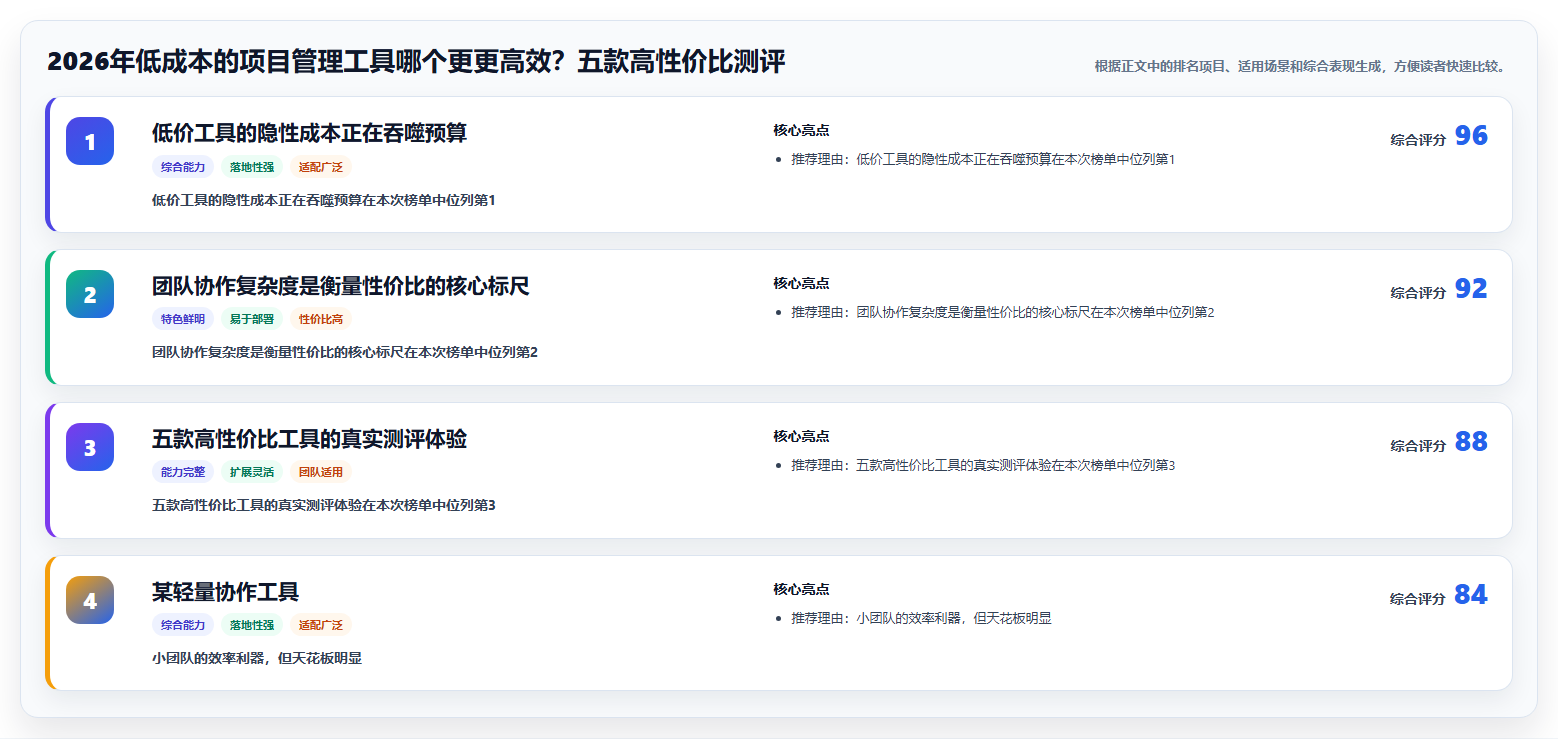This screenshot has width=1558, height=739.
Task: Click bold description 小团队的效率利器，但天花板明显
Action: tap(257, 658)
